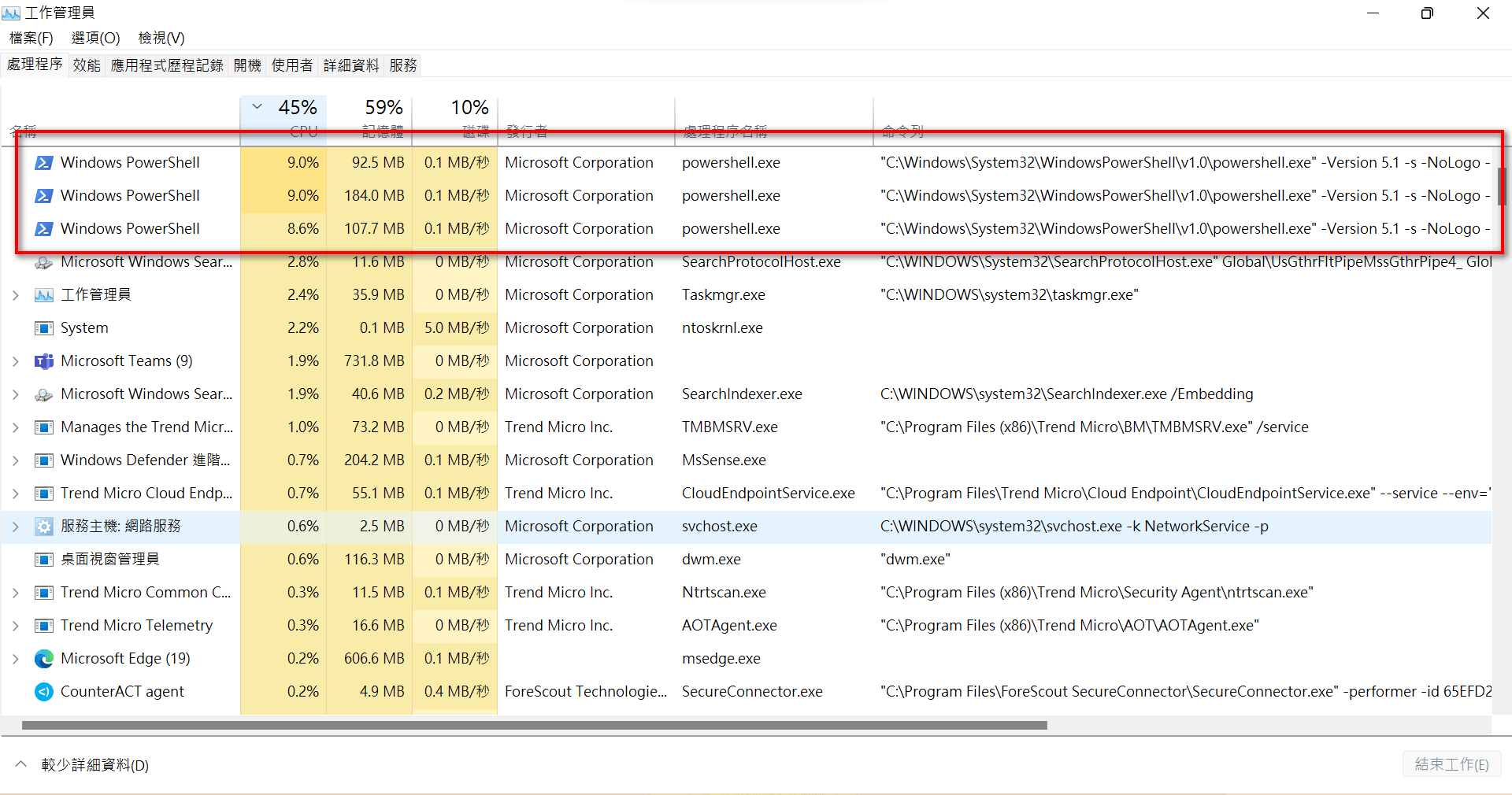Sort by the CPU 45% column header

(x=283, y=120)
